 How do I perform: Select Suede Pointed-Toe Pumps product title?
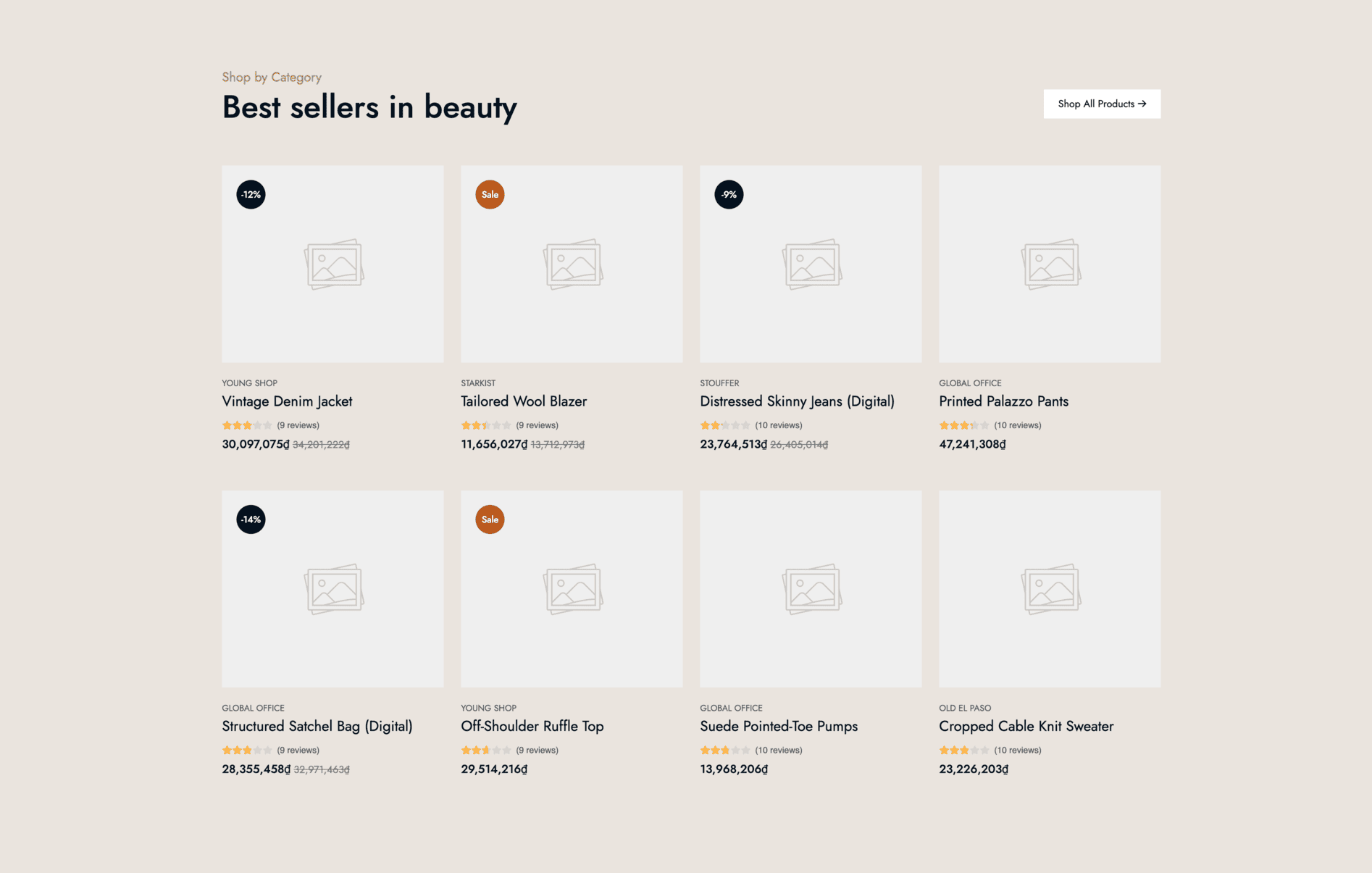778,726
